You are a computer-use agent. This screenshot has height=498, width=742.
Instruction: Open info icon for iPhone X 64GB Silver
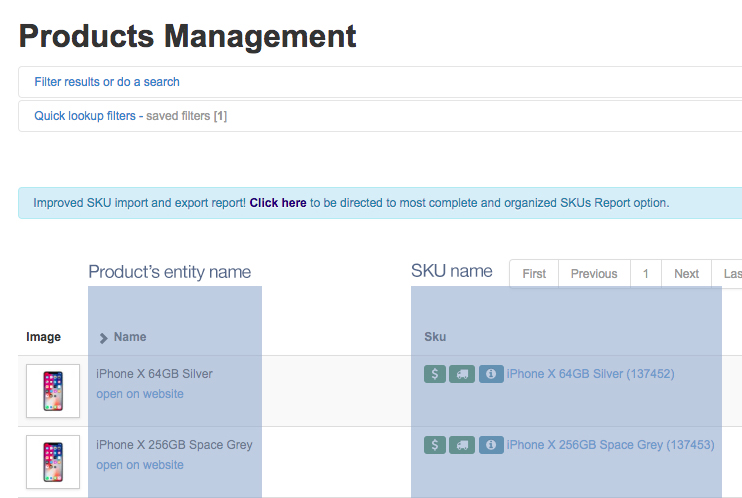pyautogui.click(x=491, y=374)
